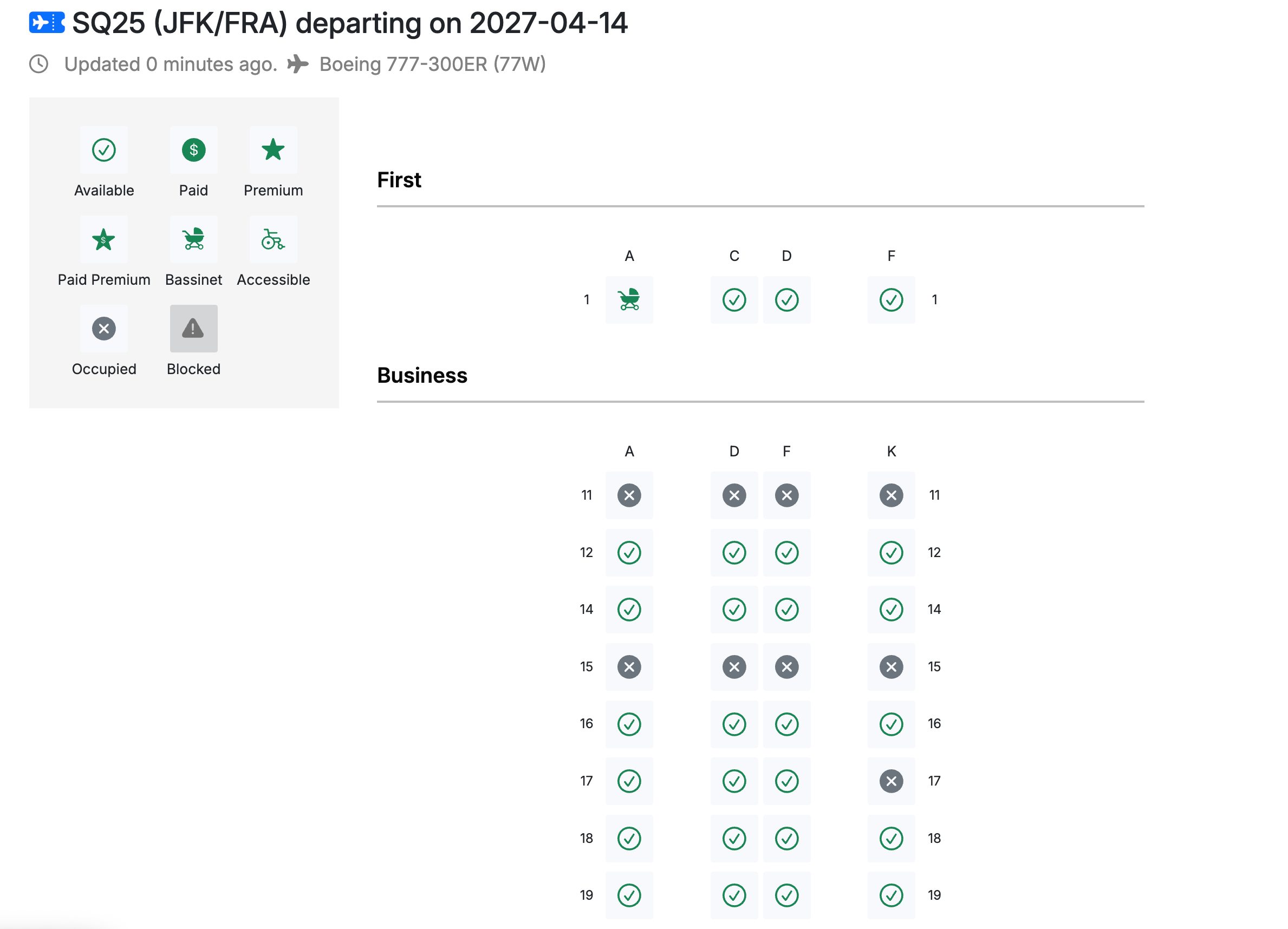Select available Business seat 17A
Viewport: 1288px width, 929px height.
tap(629, 781)
